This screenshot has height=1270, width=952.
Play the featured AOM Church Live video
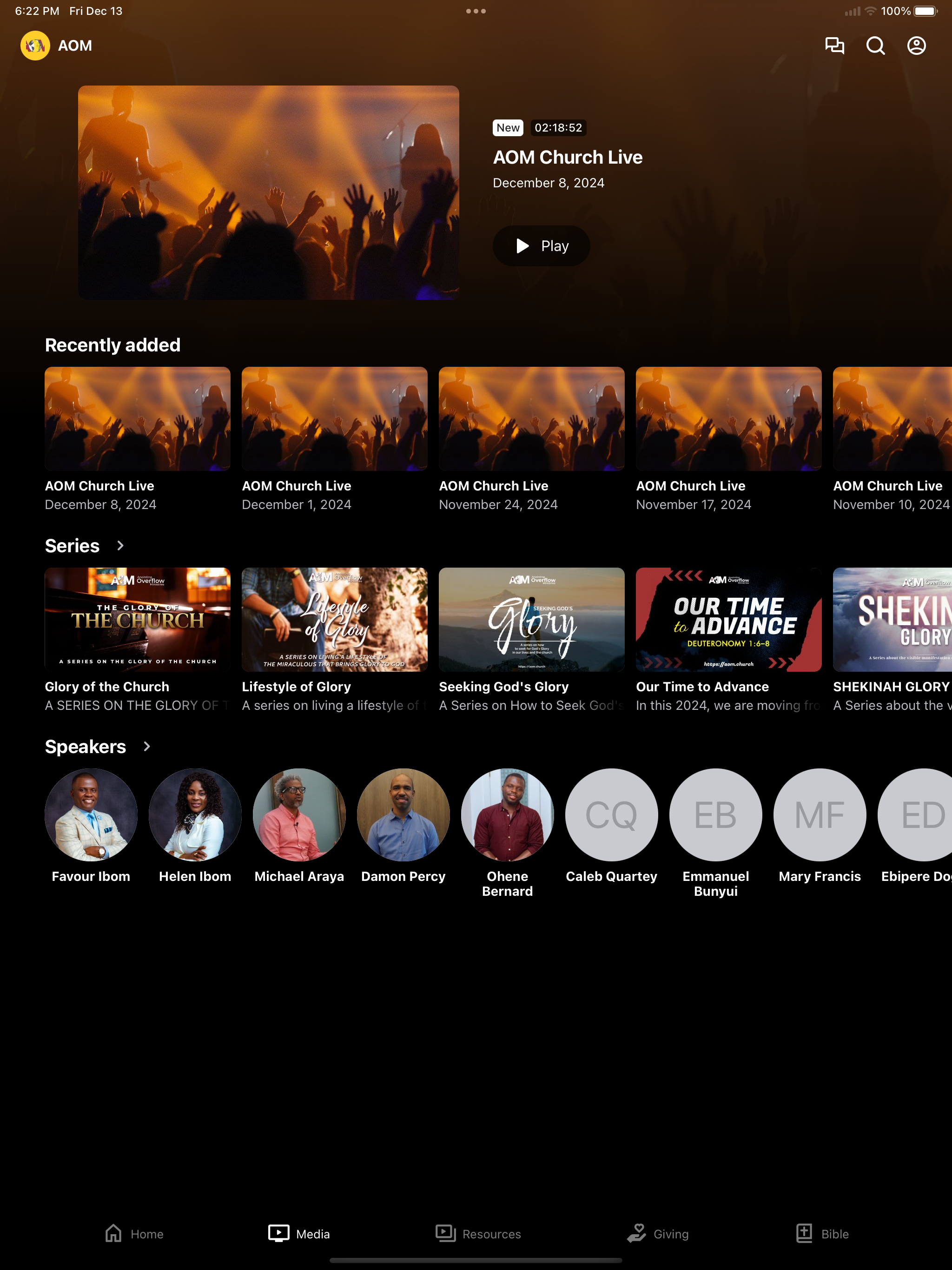pos(542,246)
